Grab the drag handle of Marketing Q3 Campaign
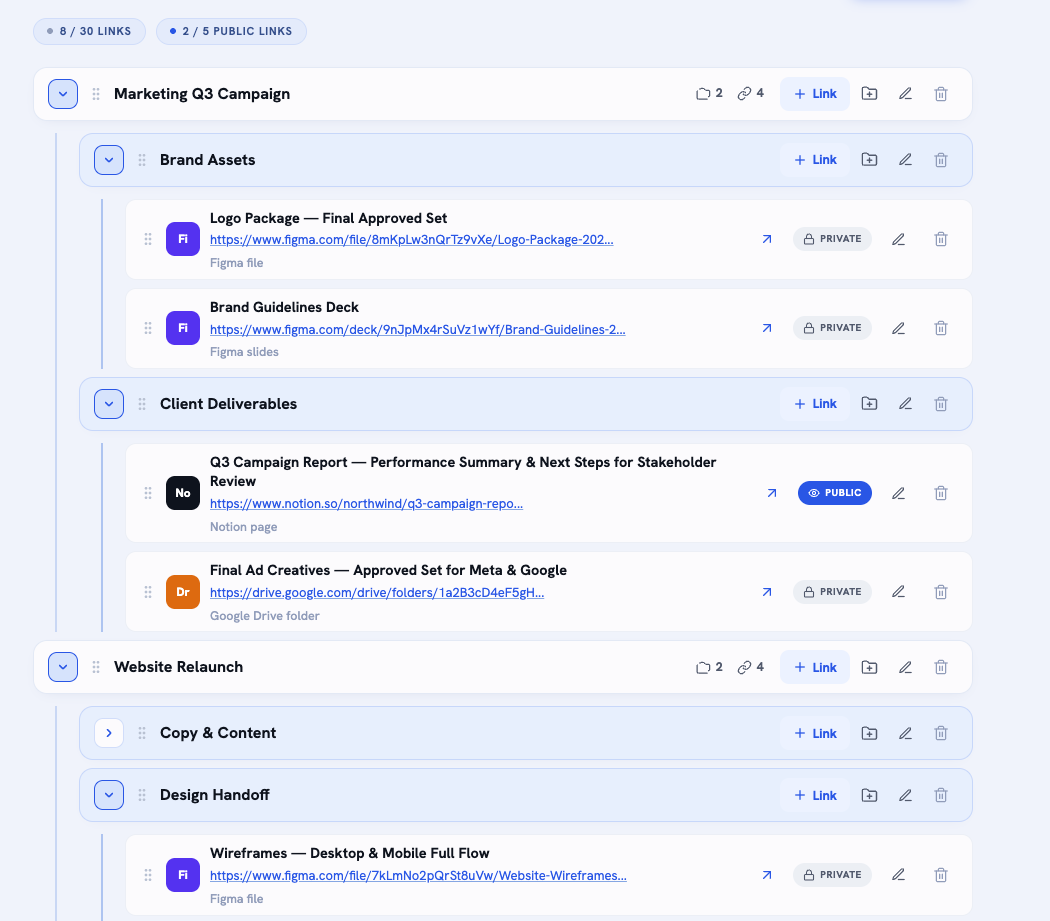 tap(96, 94)
